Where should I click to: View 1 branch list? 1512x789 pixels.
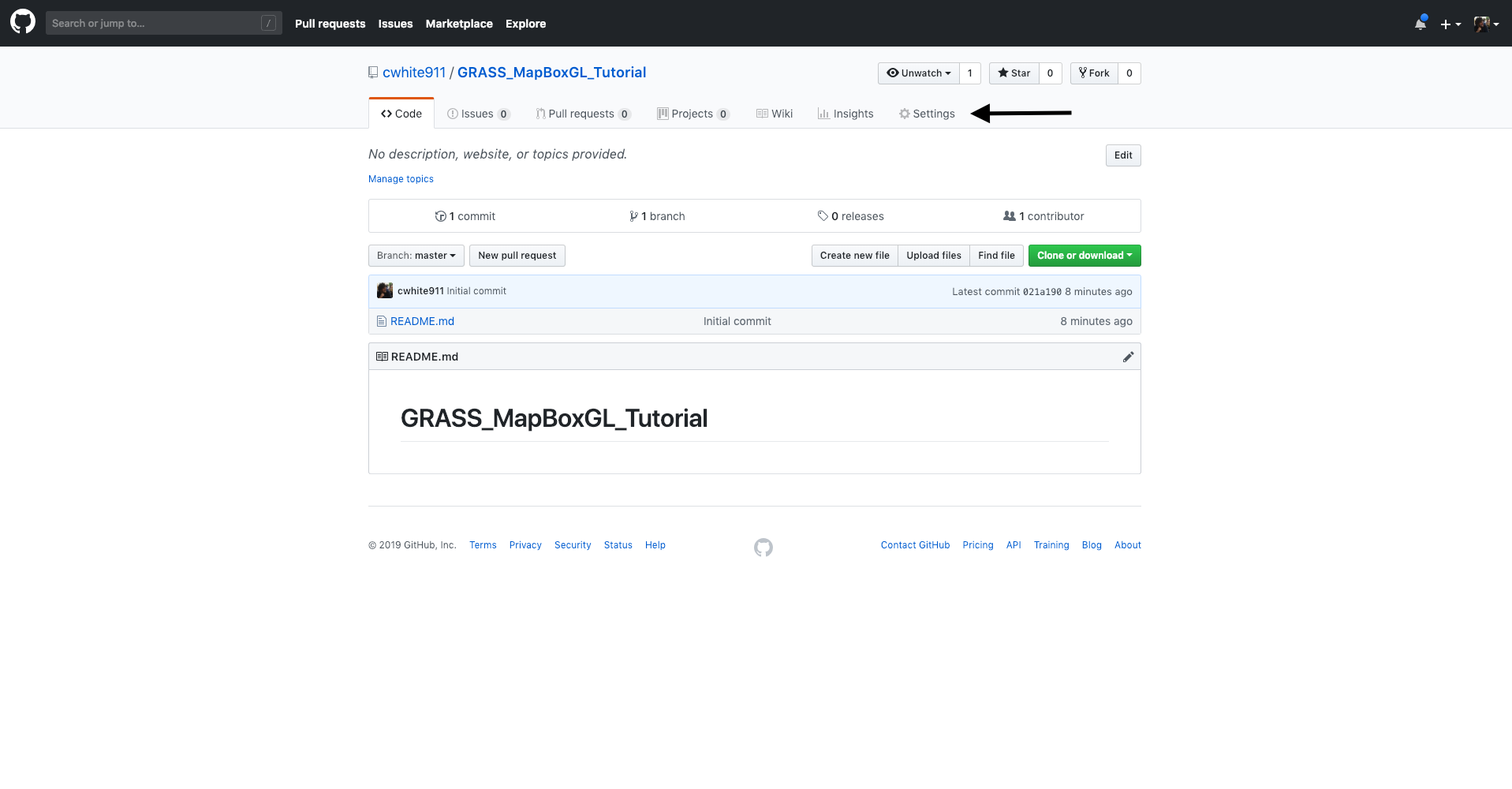point(657,216)
